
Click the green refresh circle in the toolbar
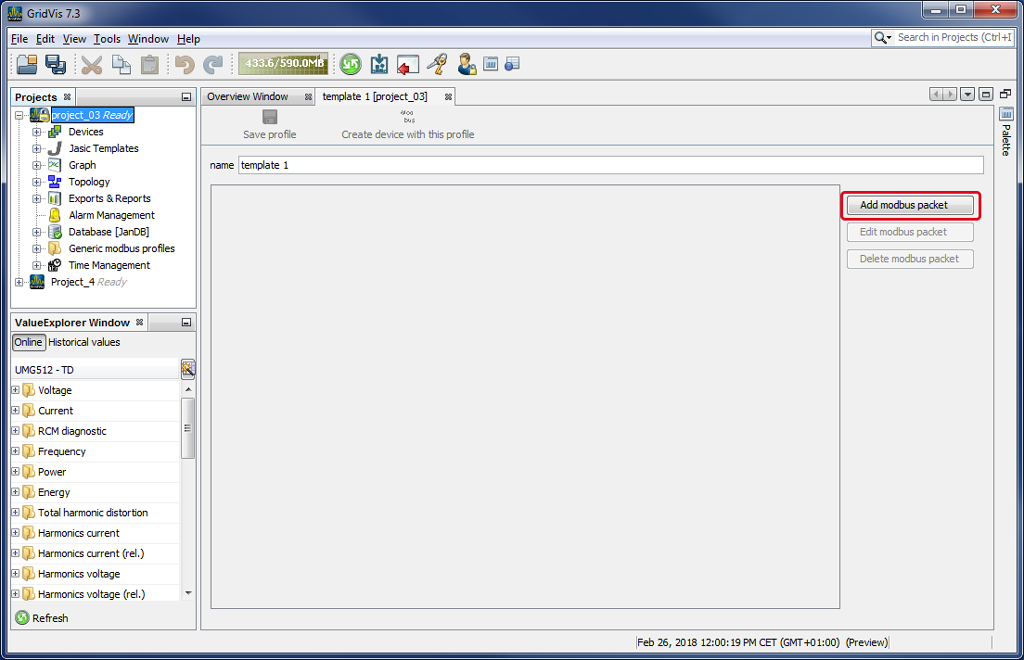(350, 65)
